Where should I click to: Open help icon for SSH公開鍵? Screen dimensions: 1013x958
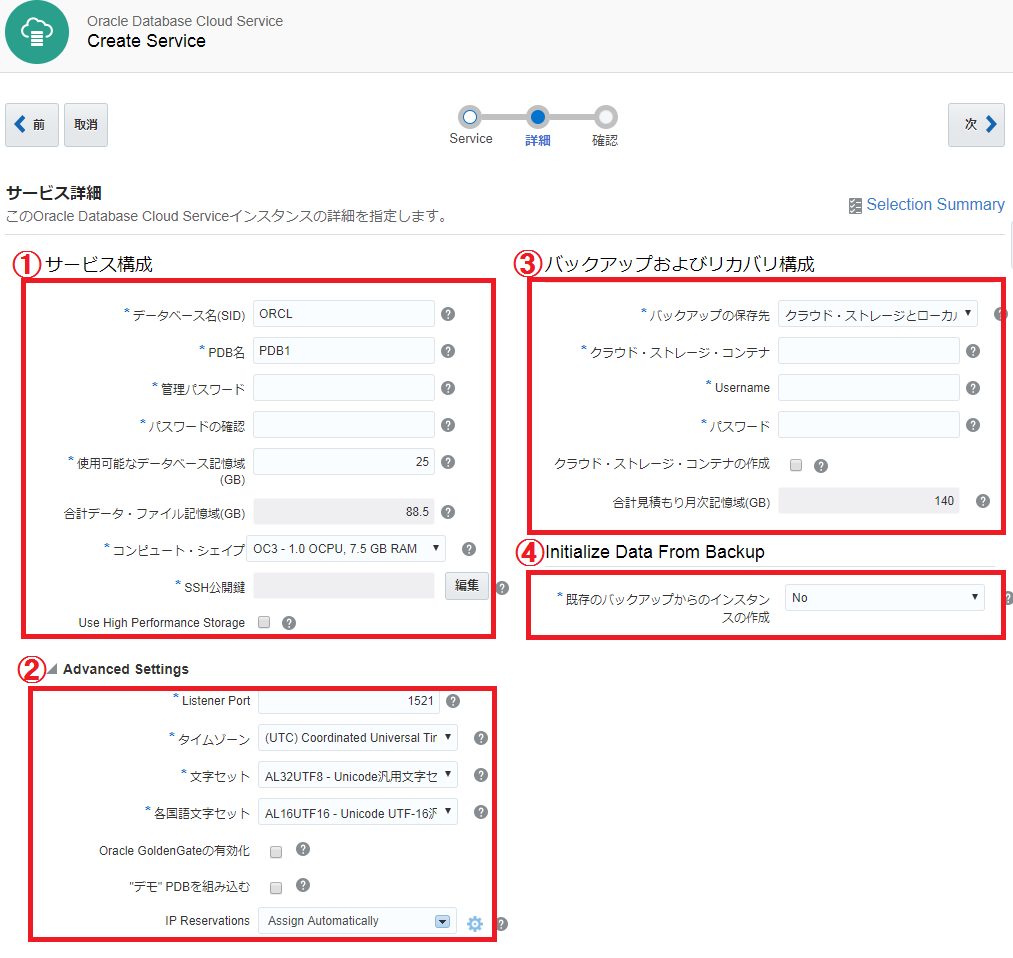(x=503, y=588)
